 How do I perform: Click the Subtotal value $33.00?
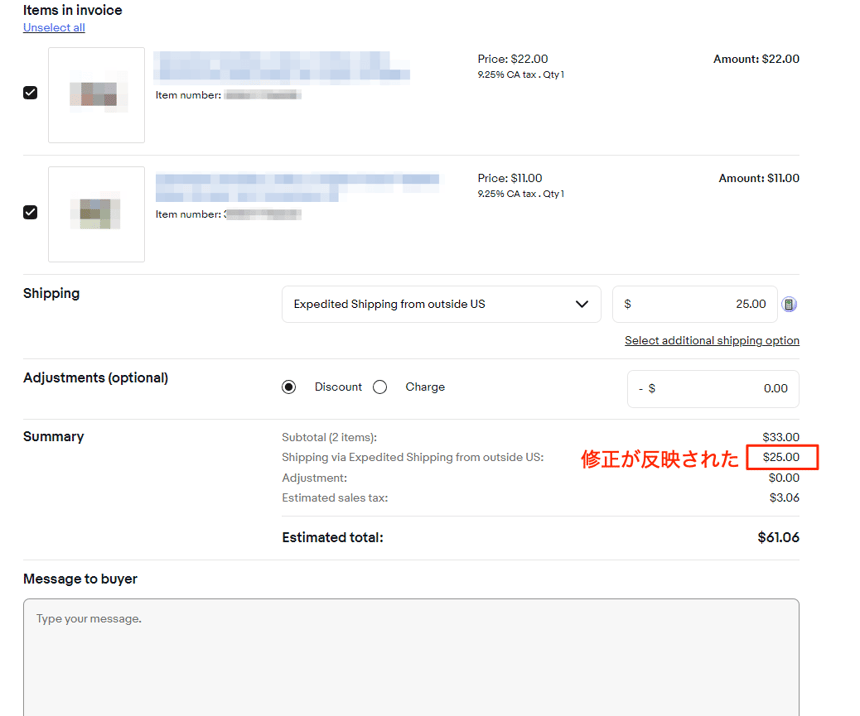point(780,437)
